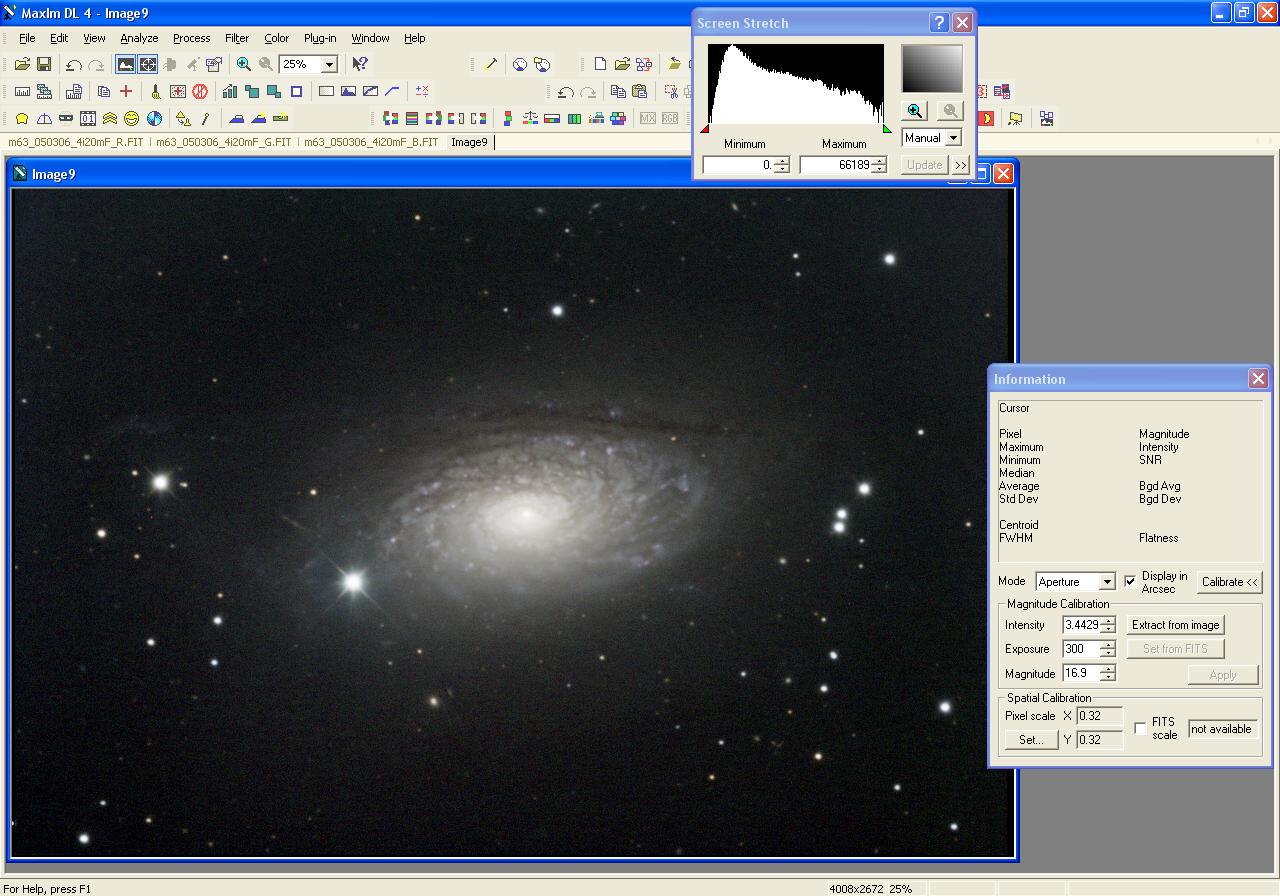Click the Open file folder icon

[22, 64]
